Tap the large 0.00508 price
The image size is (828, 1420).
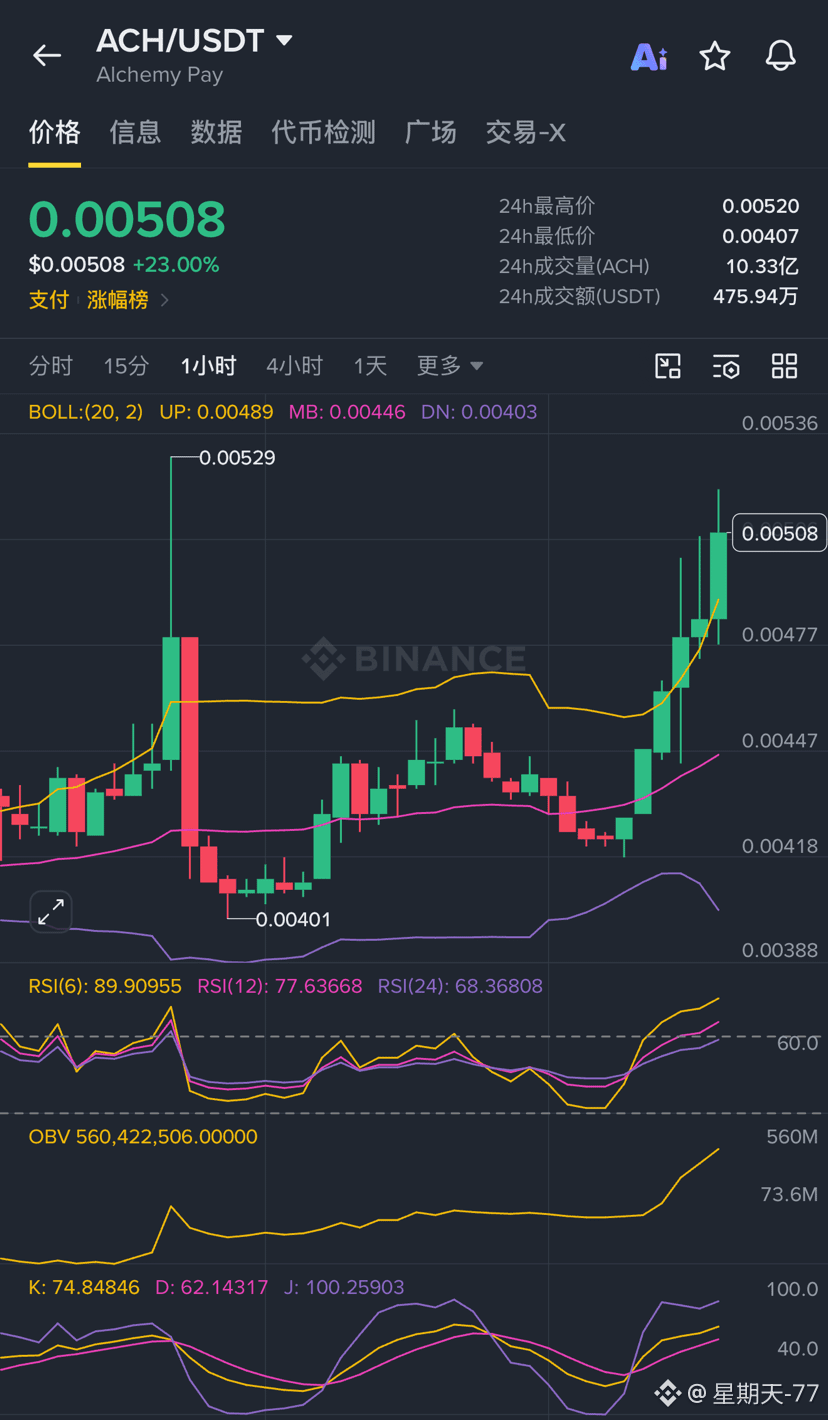click(x=127, y=219)
